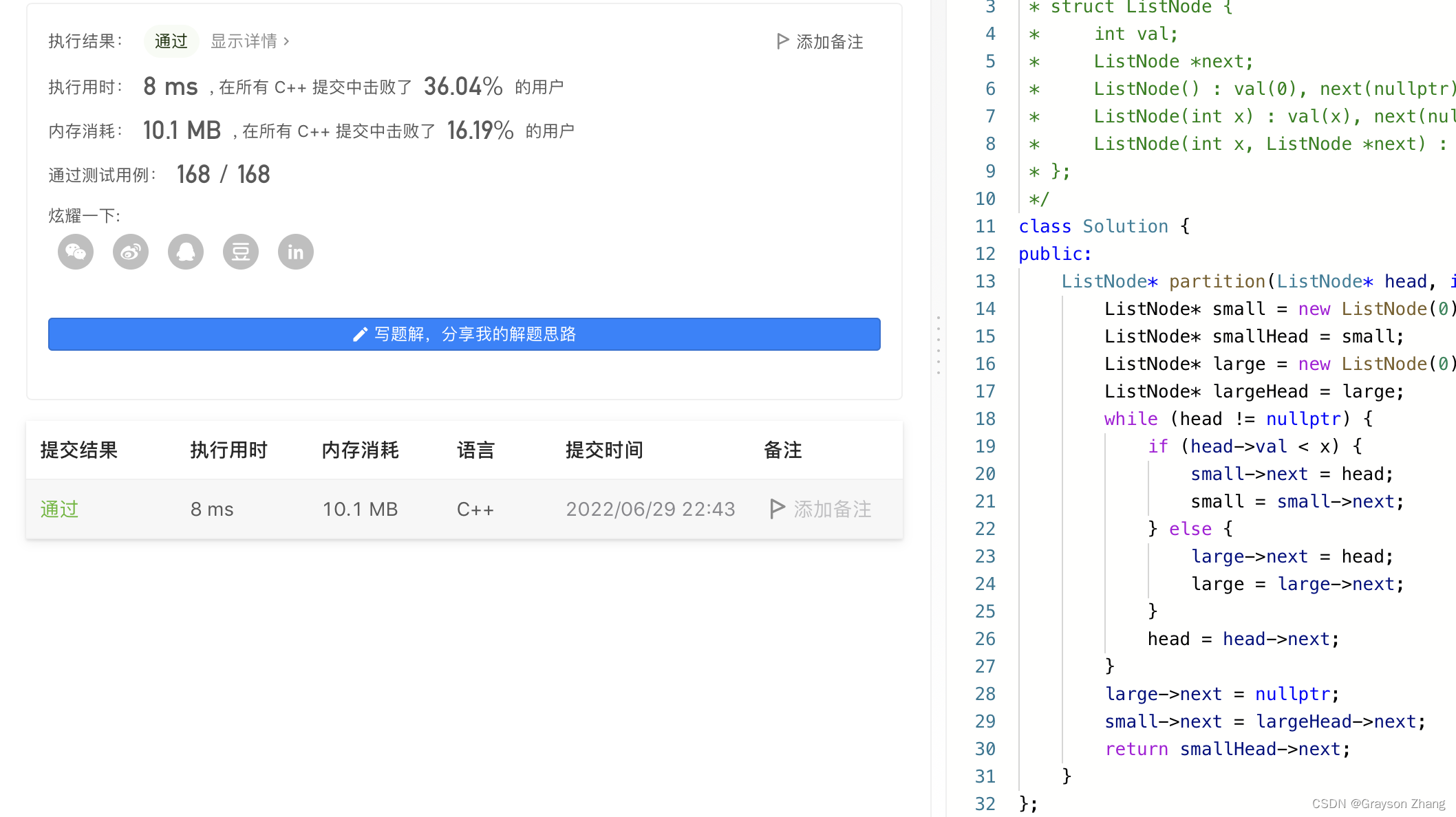Click 'ListNode* smallHead = small;' code line
This screenshot has height=817, width=1456.
pyautogui.click(x=1254, y=336)
